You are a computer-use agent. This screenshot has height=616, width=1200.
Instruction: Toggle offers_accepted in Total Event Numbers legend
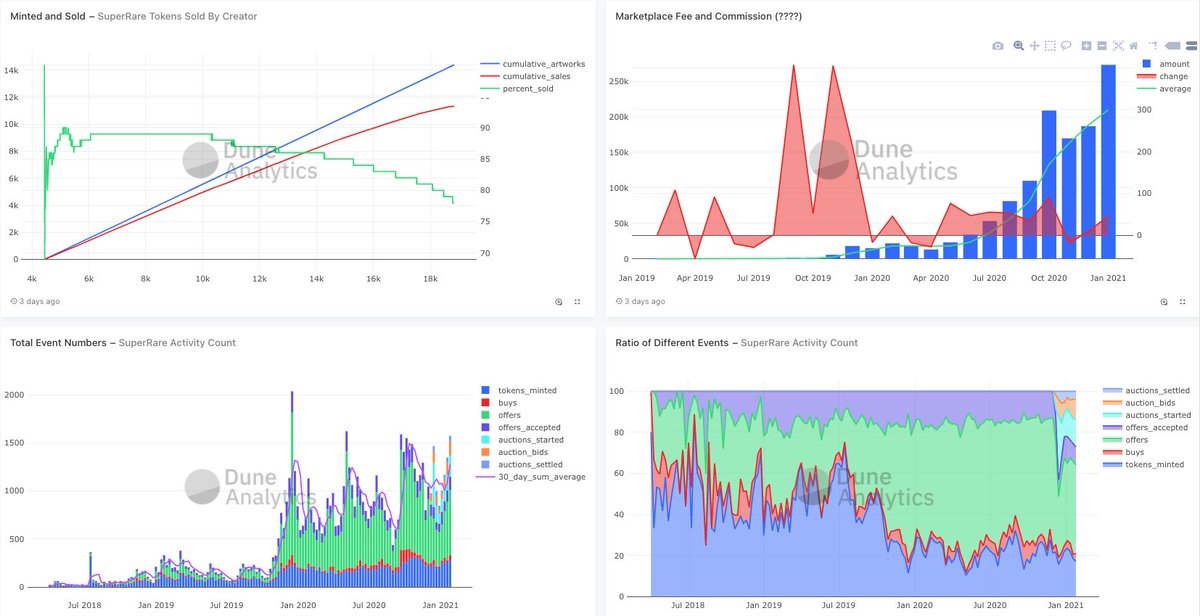(x=521, y=427)
